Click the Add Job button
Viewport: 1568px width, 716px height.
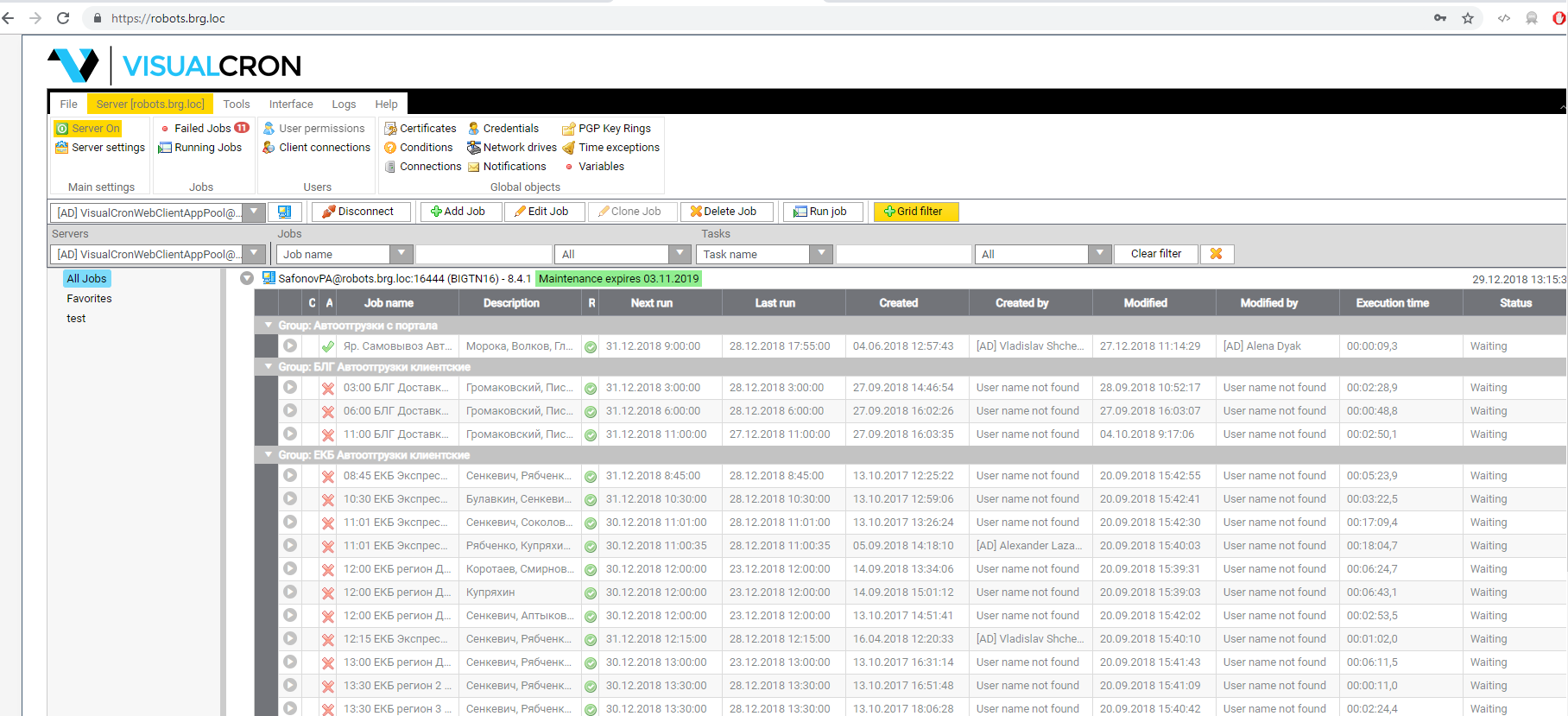(x=459, y=212)
